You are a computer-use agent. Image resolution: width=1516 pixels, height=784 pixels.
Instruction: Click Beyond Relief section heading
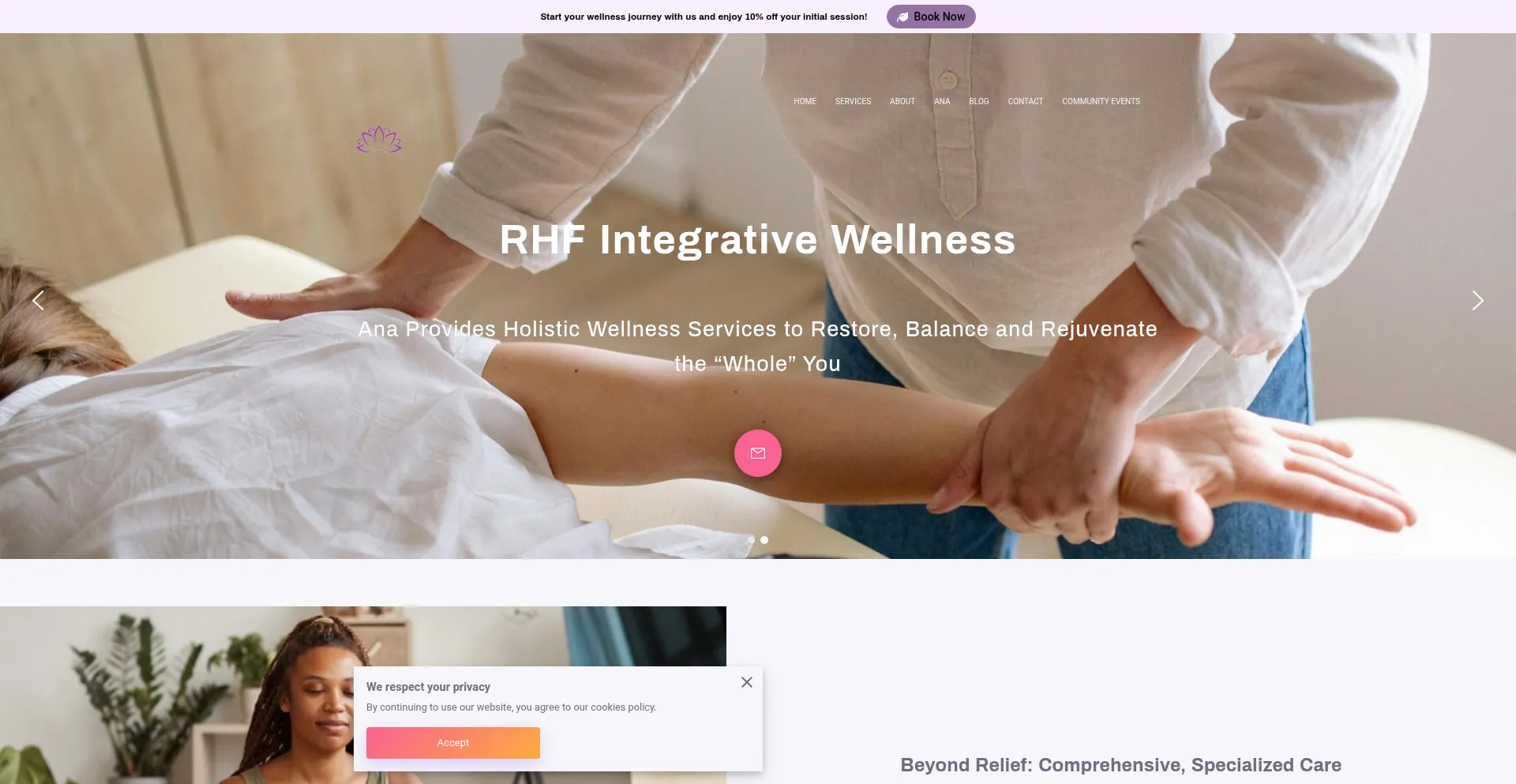(x=1120, y=765)
